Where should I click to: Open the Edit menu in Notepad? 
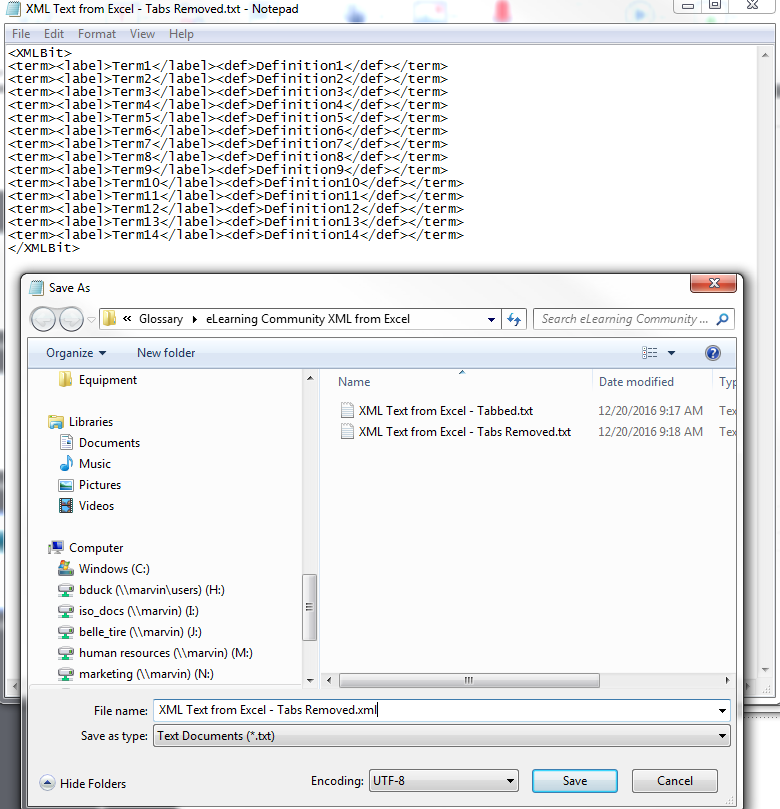54,34
